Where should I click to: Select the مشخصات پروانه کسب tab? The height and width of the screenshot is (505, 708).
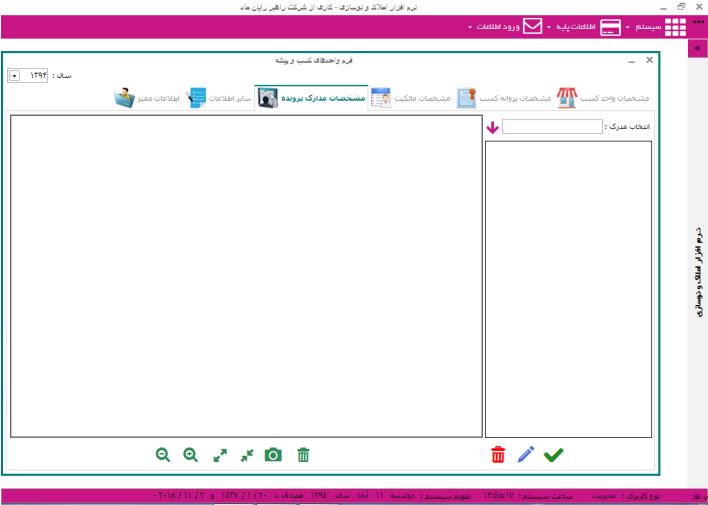(x=504, y=99)
